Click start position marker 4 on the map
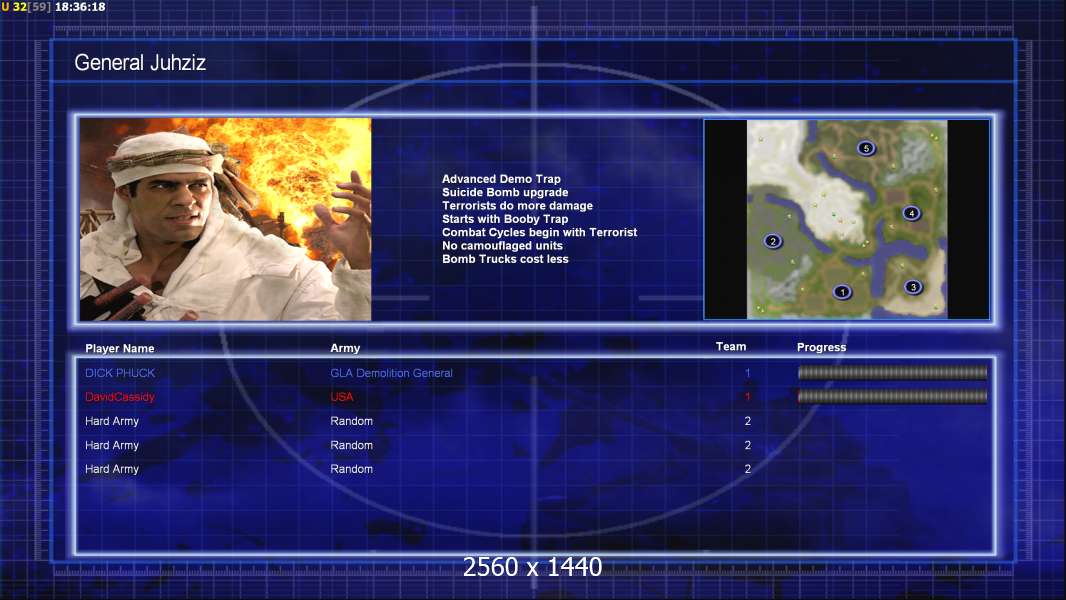The width and height of the screenshot is (1066, 600). (x=911, y=213)
